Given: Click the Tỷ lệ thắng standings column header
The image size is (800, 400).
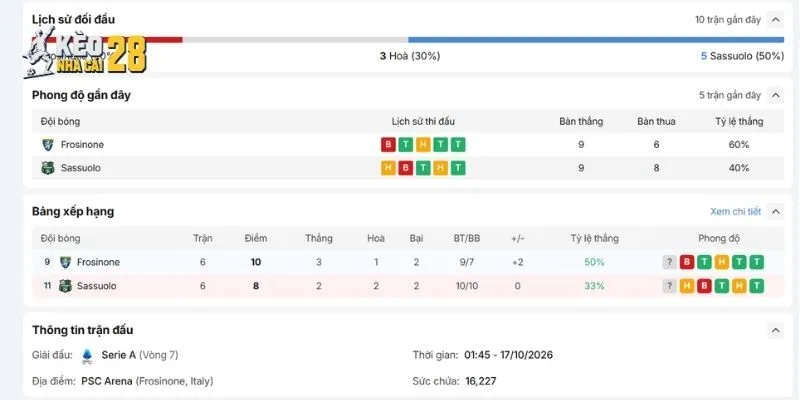Looking at the screenshot, I should (x=594, y=238).
